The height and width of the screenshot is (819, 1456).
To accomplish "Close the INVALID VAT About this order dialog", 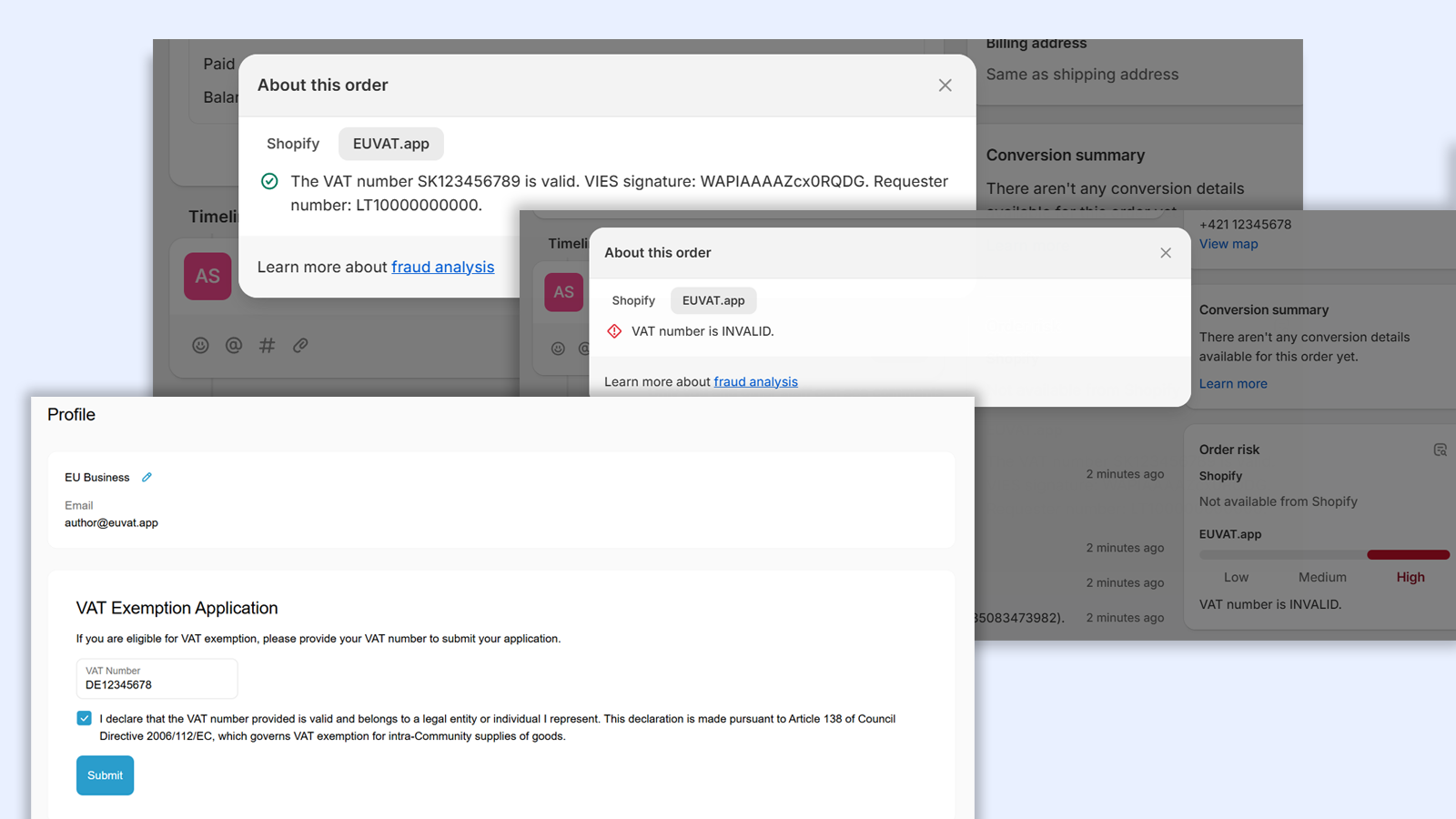I will point(1166,253).
